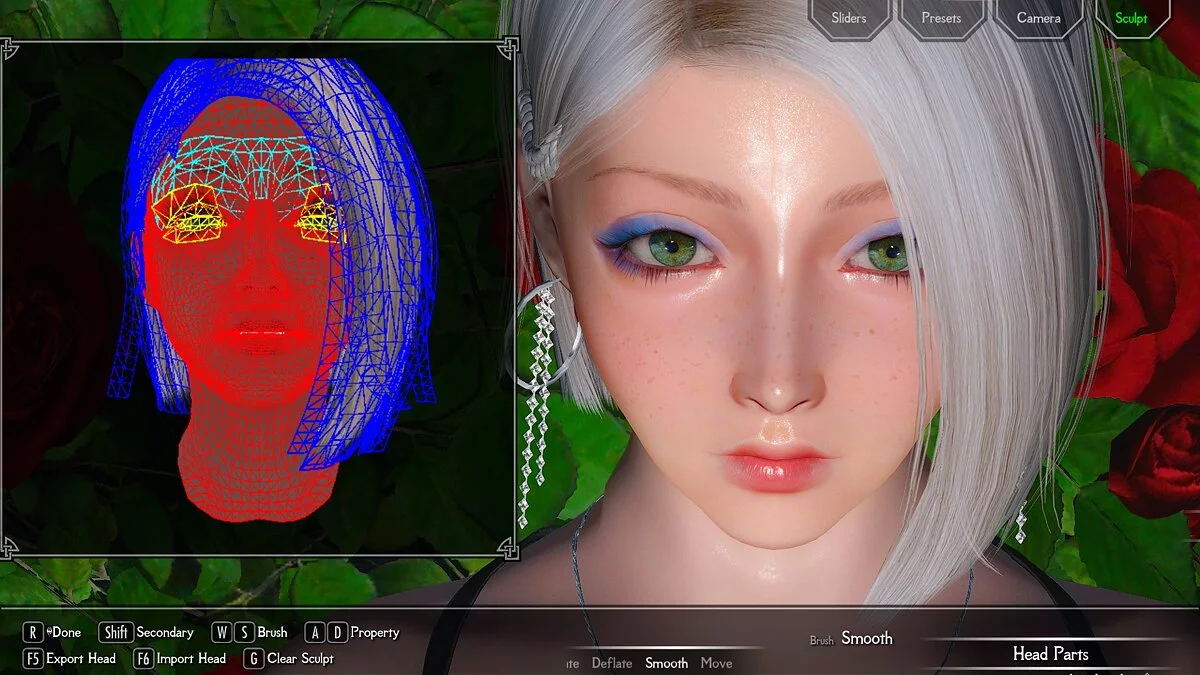Click the green Sculpt tab
This screenshot has width=1200, height=675.
tap(1131, 18)
